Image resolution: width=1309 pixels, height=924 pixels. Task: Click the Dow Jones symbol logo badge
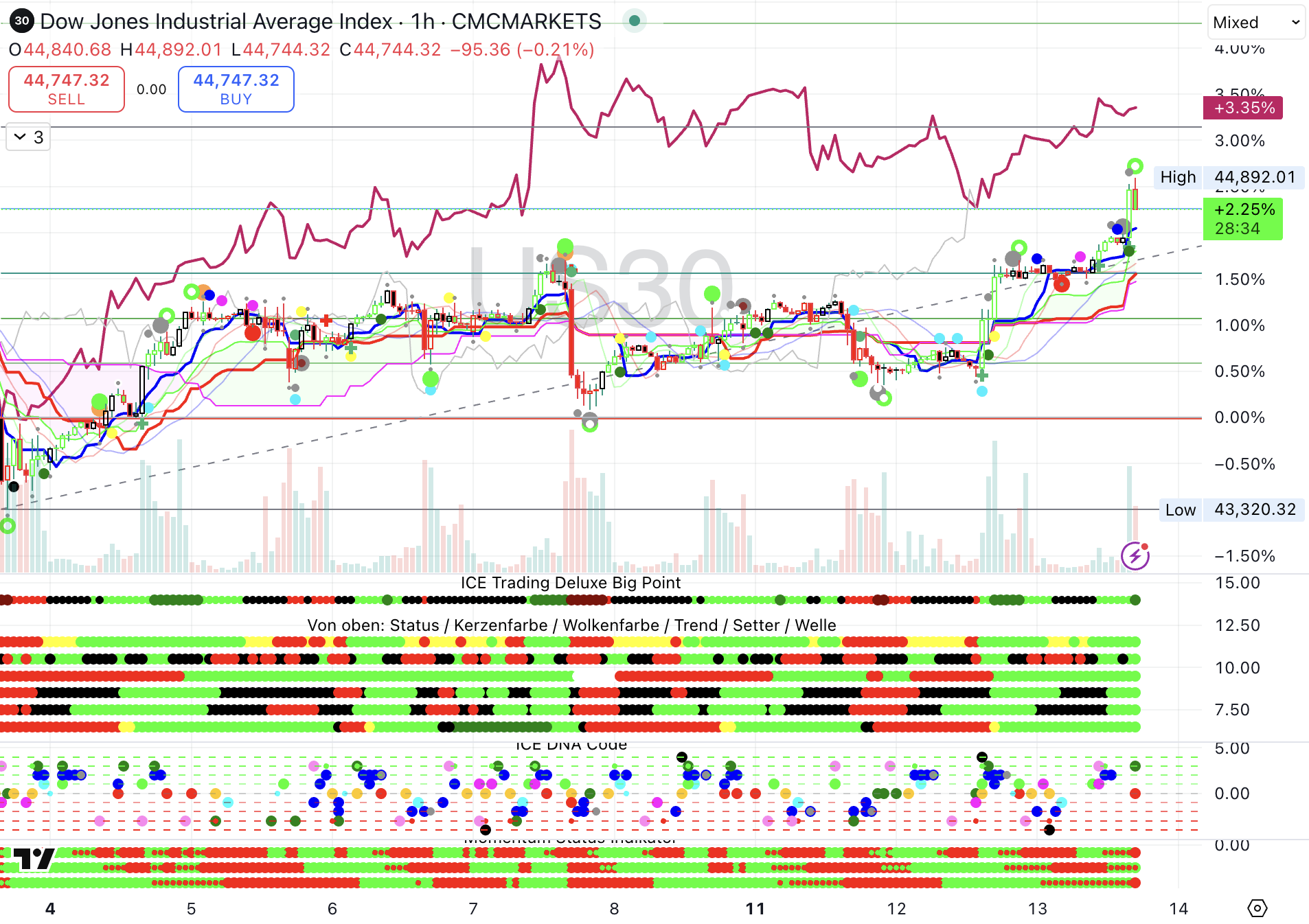[22, 21]
